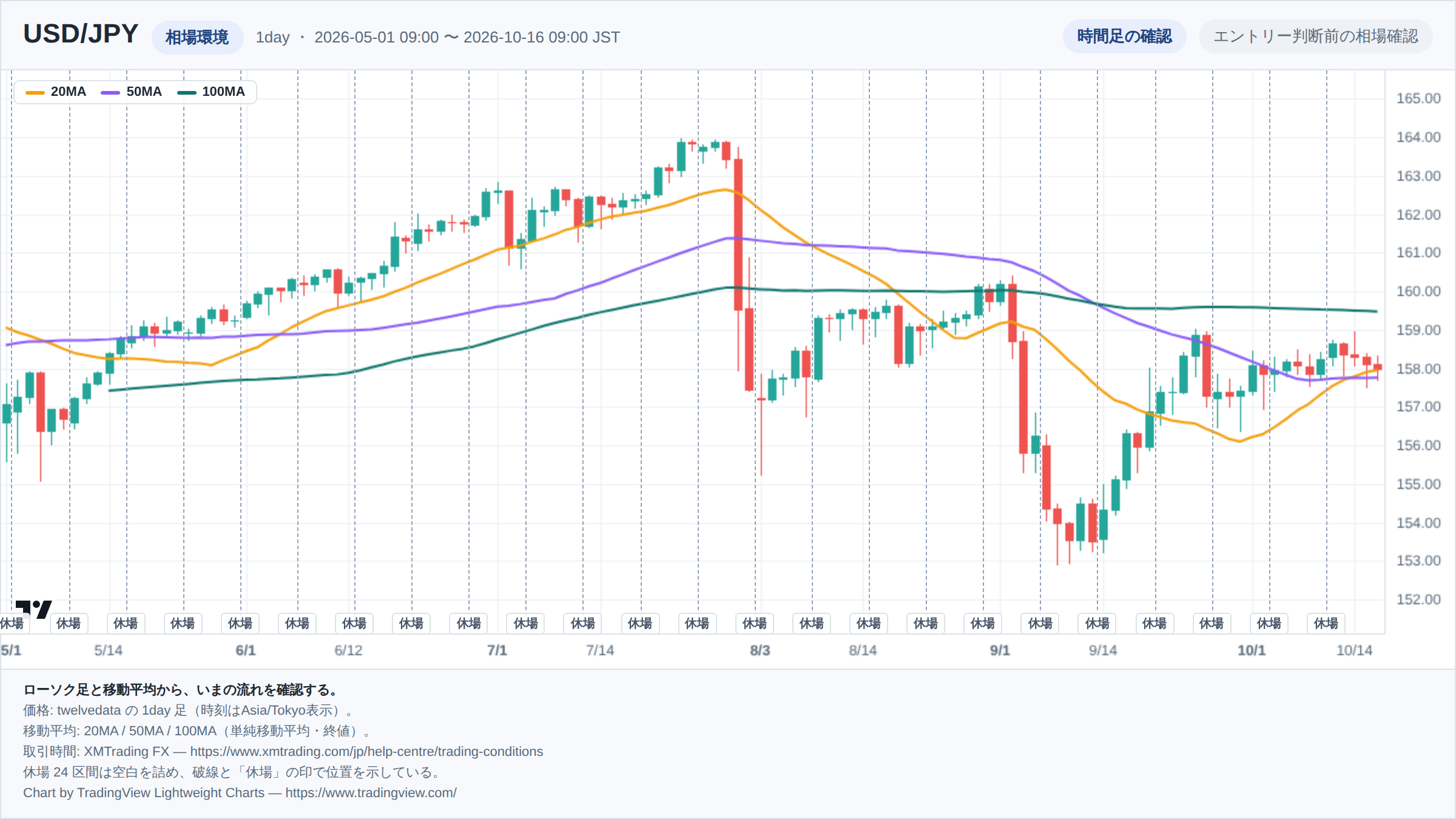Click the 相場環境 badge

point(197,38)
